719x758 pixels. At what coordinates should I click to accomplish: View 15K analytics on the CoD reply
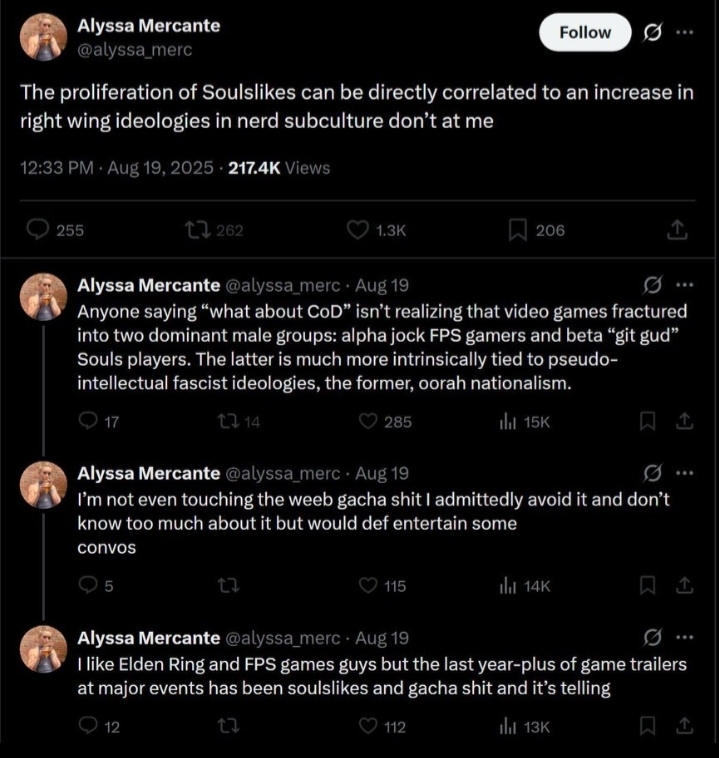507,422
